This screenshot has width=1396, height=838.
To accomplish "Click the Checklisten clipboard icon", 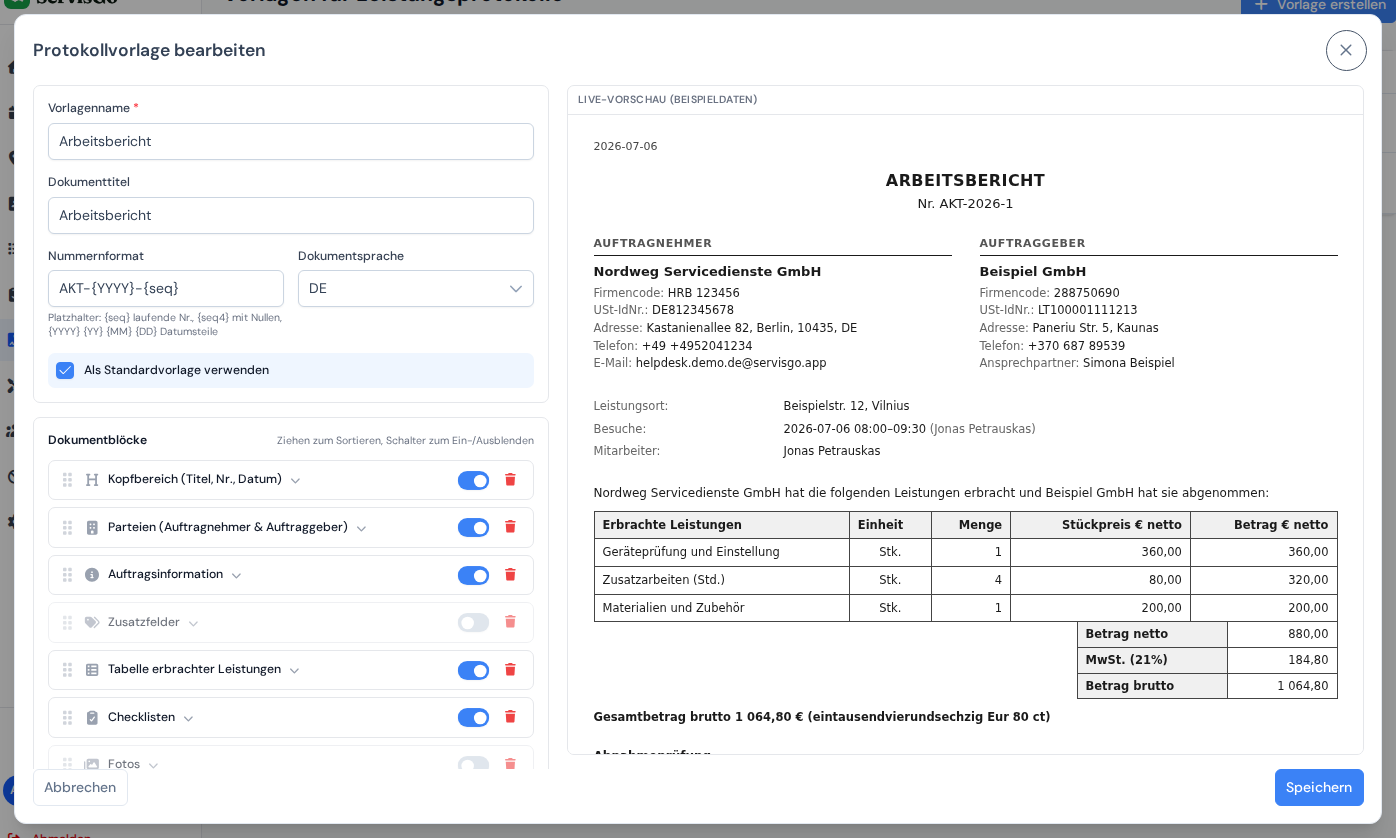I will (92, 717).
